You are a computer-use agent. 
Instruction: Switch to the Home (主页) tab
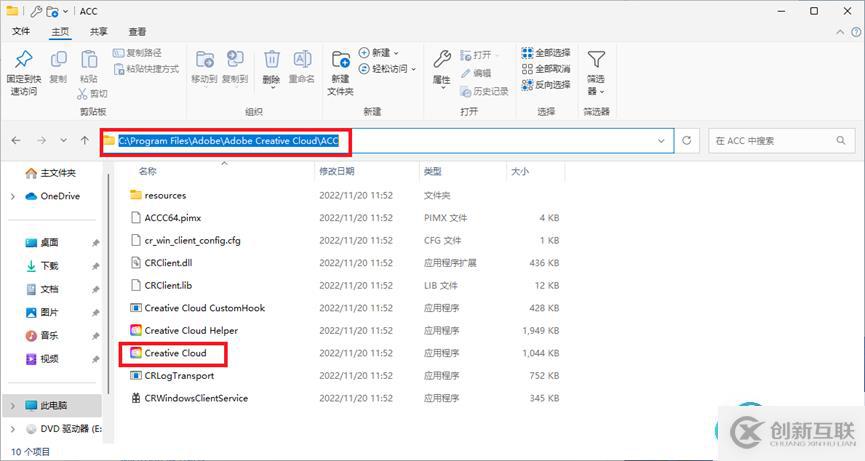point(60,31)
